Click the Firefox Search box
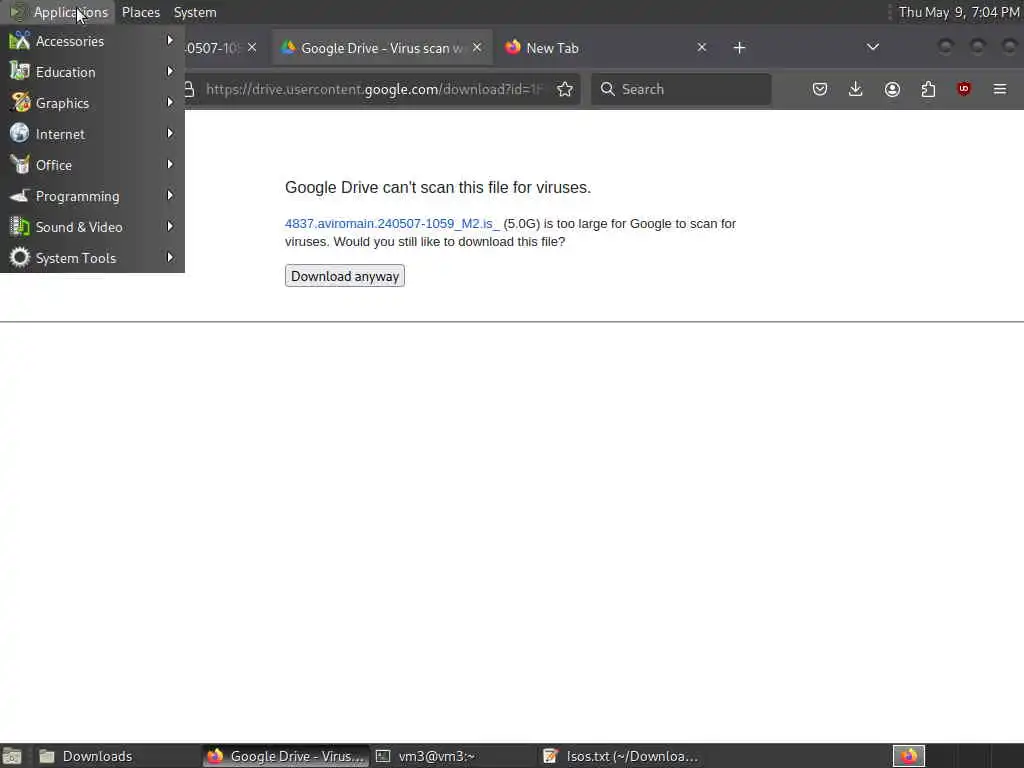This screenshot has height=768, width=1024. [x=681, y=89]
